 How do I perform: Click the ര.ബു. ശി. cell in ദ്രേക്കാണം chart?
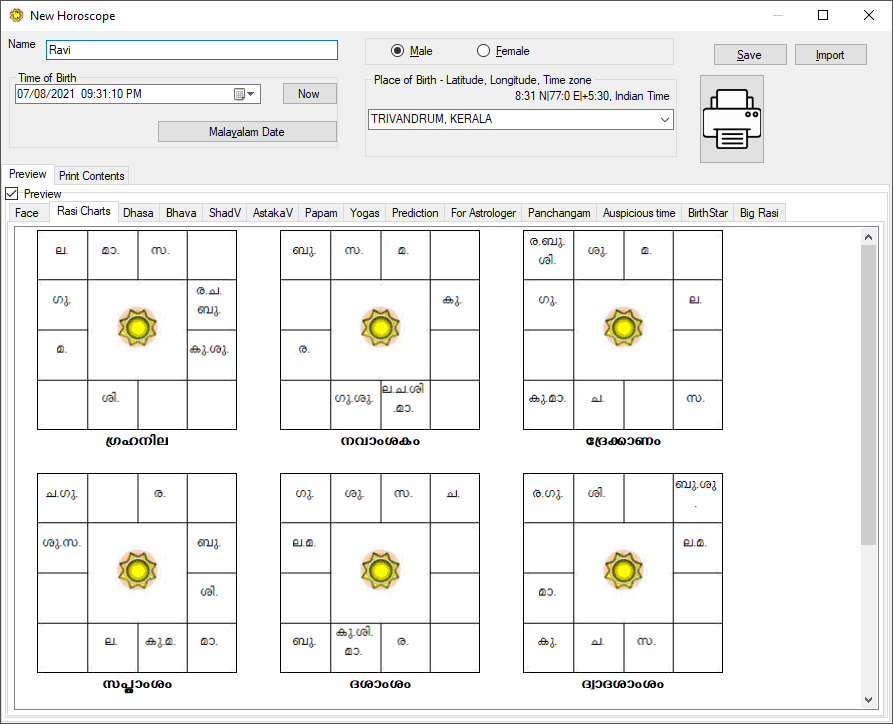tap(548, 255)
